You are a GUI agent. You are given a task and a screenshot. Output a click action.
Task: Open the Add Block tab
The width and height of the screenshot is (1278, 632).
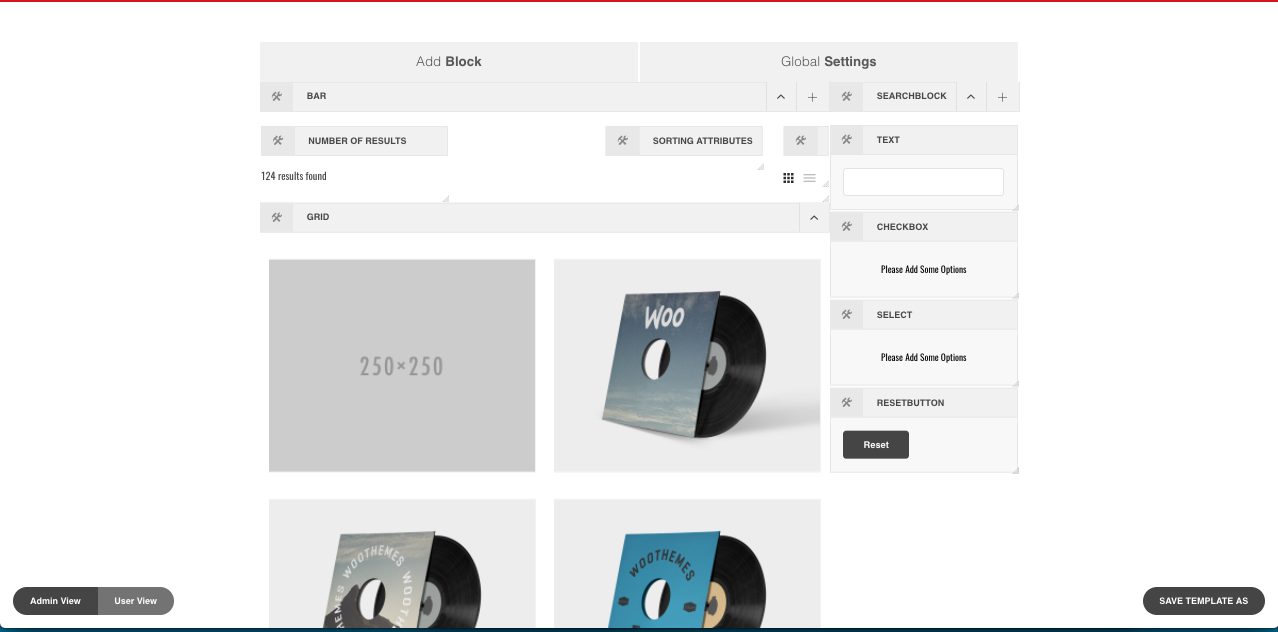click(x=448, y=62)
